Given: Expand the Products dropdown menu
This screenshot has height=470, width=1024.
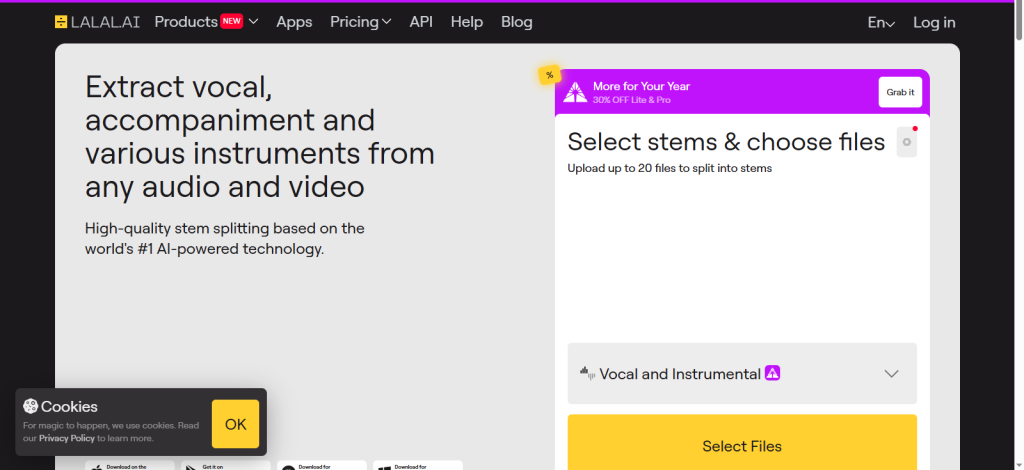Looking at the screenshot, I should [253, 22].
